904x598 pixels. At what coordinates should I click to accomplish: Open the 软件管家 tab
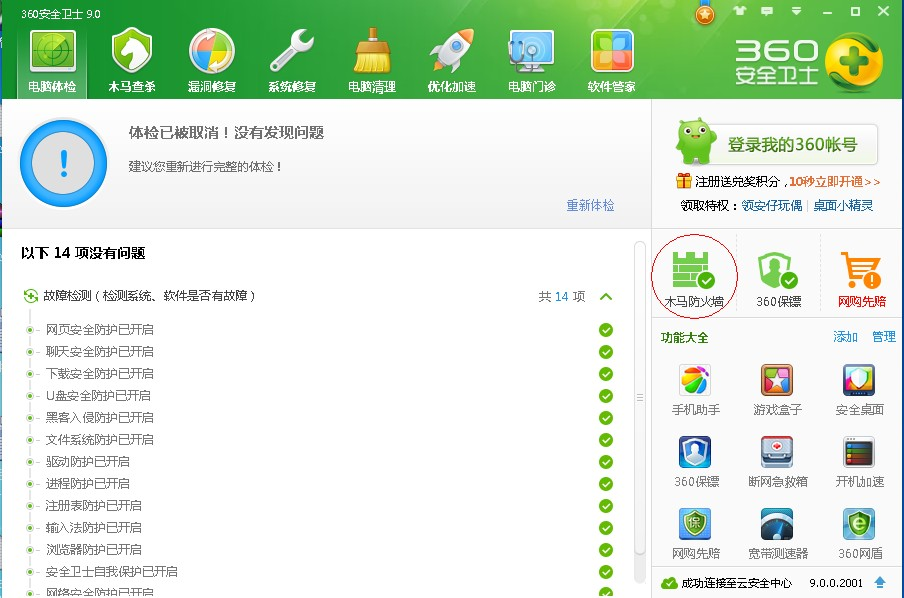(611, 62)
